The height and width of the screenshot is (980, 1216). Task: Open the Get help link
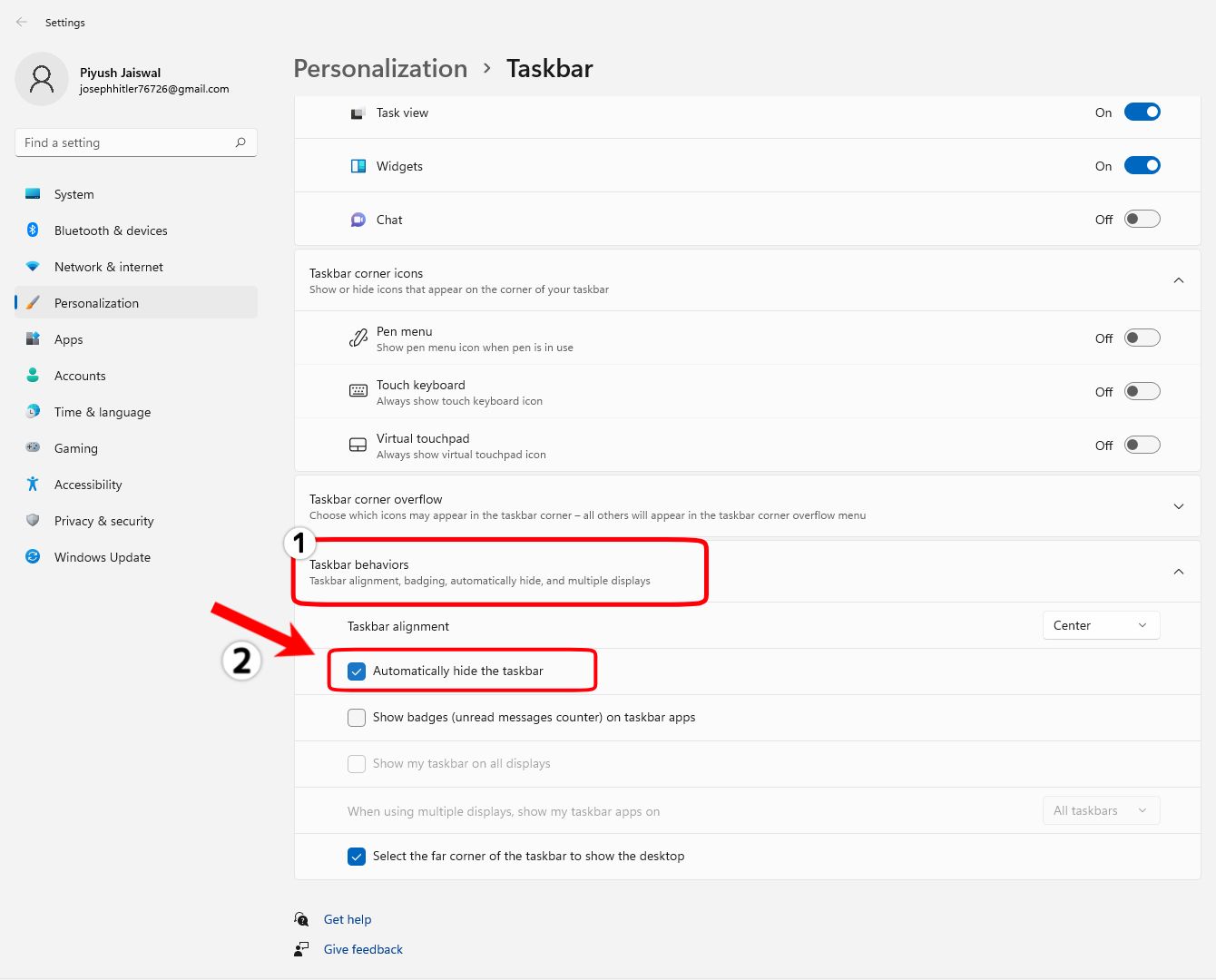click(347, 918)
